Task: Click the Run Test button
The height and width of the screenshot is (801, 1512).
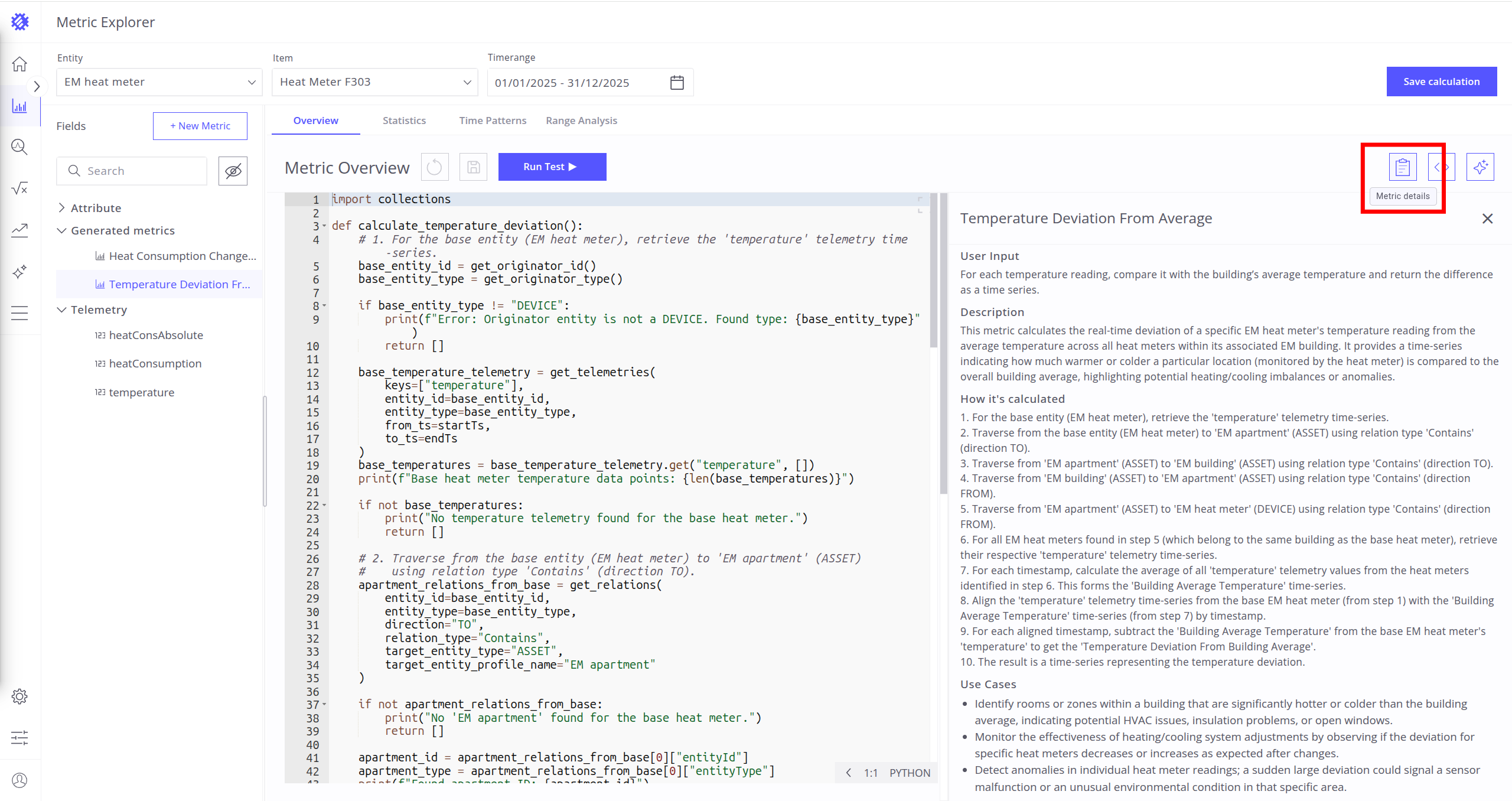Action: tap(552, 167)
